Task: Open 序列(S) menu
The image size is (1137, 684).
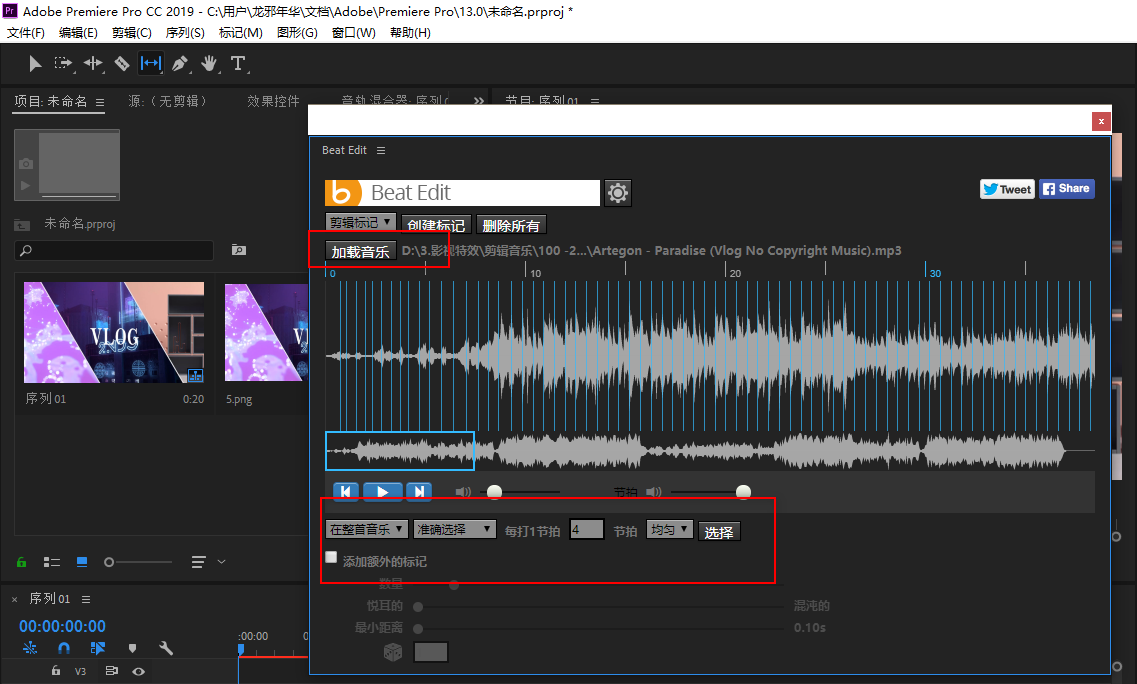Action: [185, 33]
